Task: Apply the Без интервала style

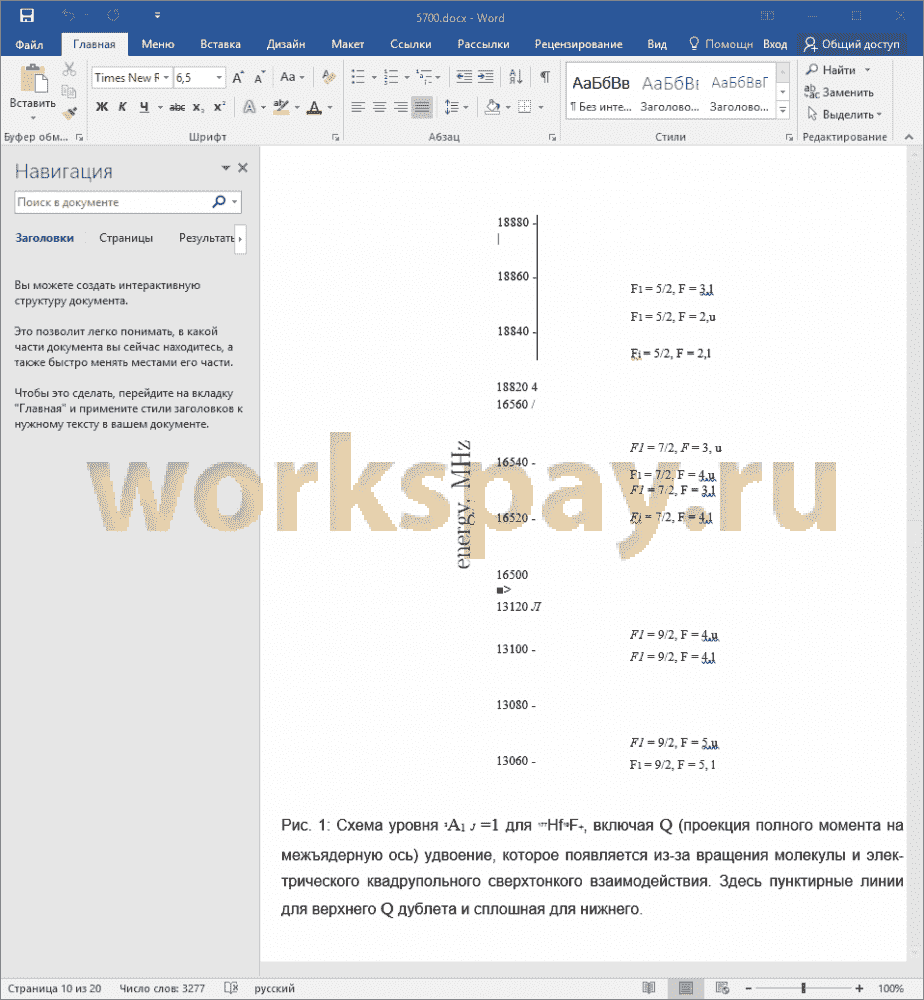Action: pyautogui.click(x=601, y=92)
